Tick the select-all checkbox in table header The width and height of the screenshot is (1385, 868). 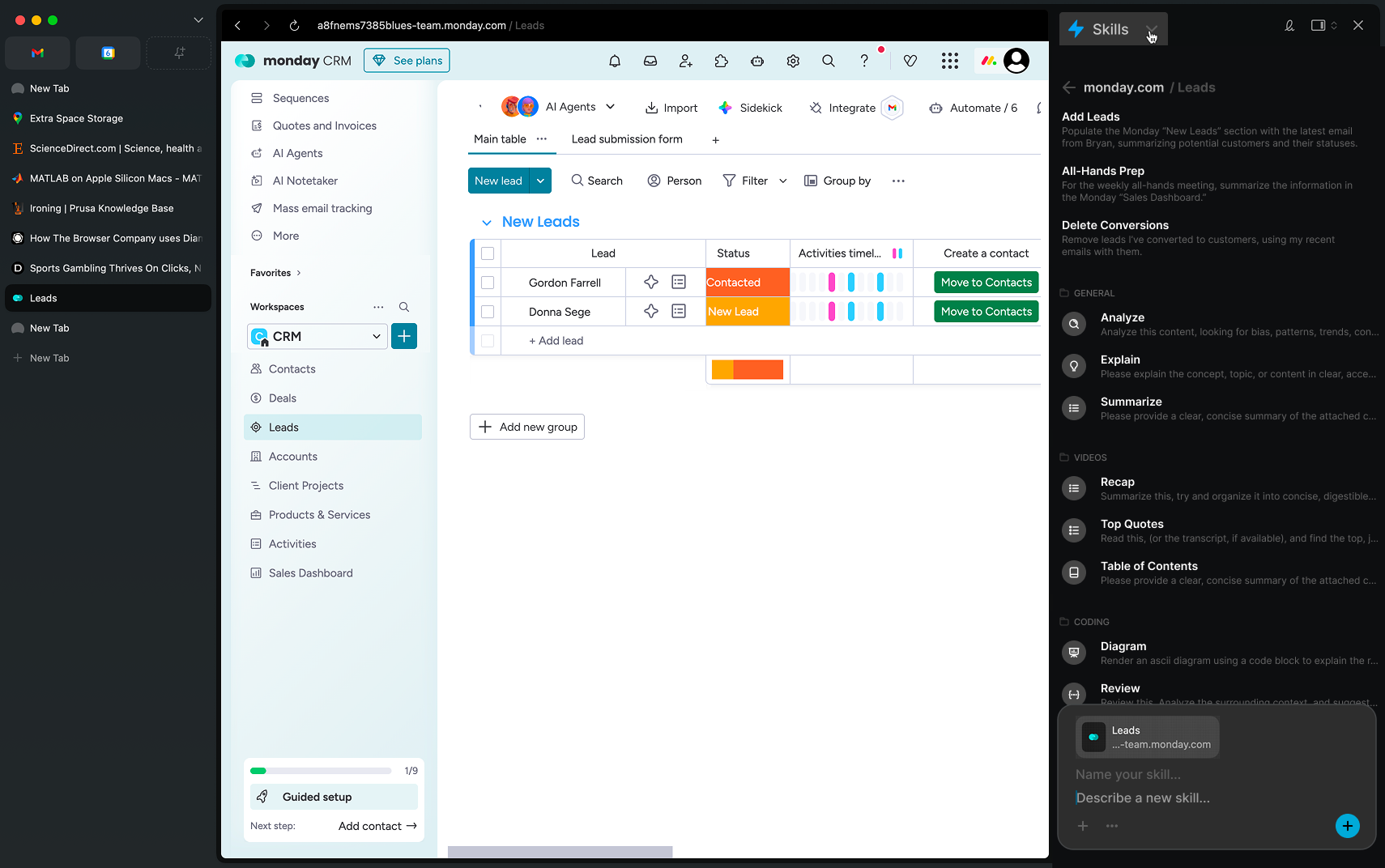pos(488,253)
